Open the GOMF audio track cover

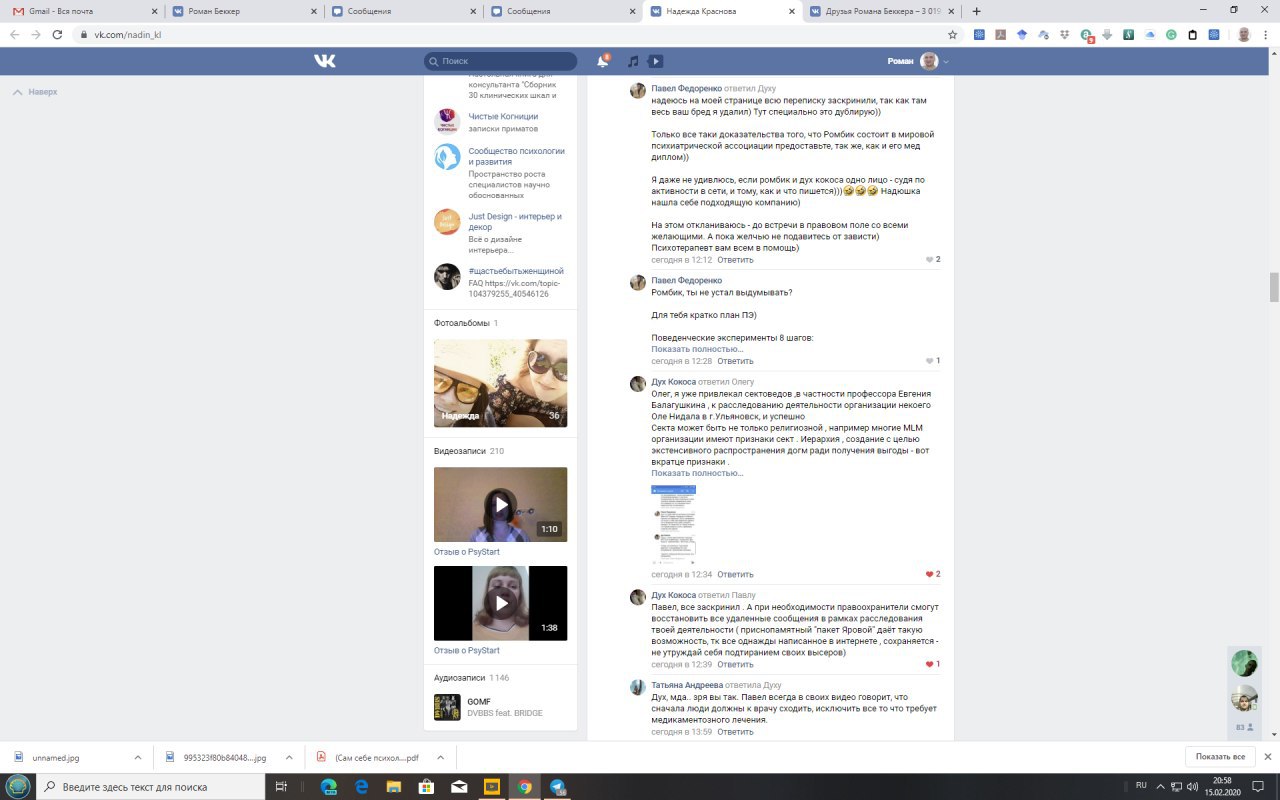pos(447,707)
